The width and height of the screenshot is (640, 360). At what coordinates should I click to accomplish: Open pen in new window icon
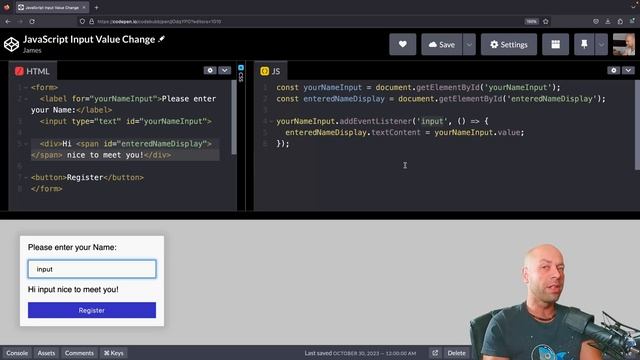pos(435,353)
